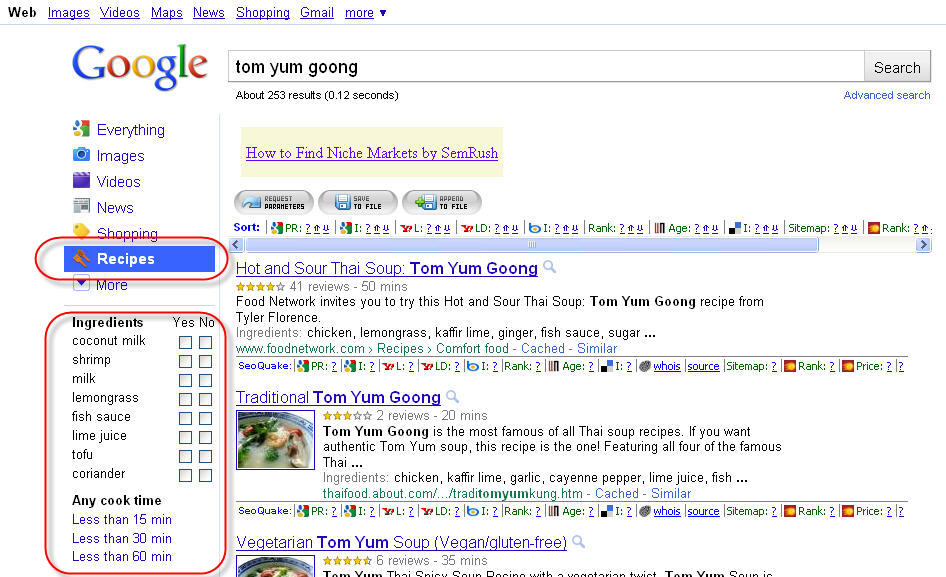Click the Traditional Tom Yum Goong soup thumbnail
The height and width of the screenshot is (577, 946).
point(276,439)
